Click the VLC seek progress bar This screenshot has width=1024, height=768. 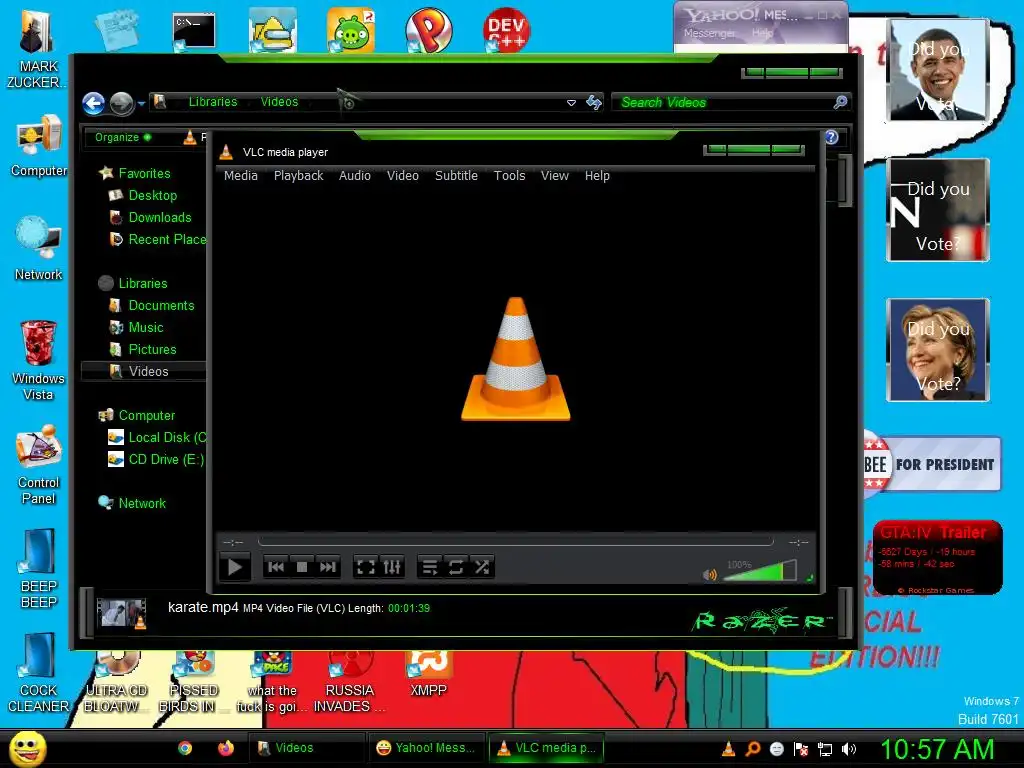pos(515,541)
